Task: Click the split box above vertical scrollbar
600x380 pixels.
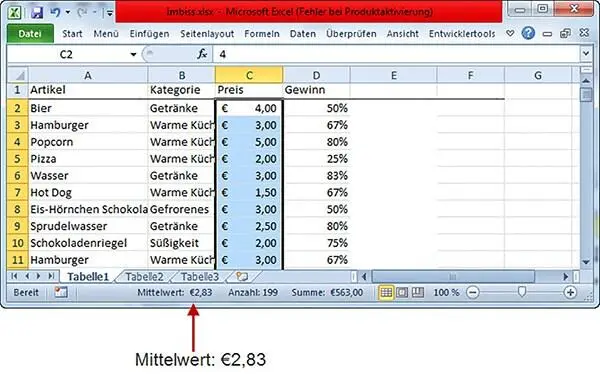Action: tap(586, 70)
